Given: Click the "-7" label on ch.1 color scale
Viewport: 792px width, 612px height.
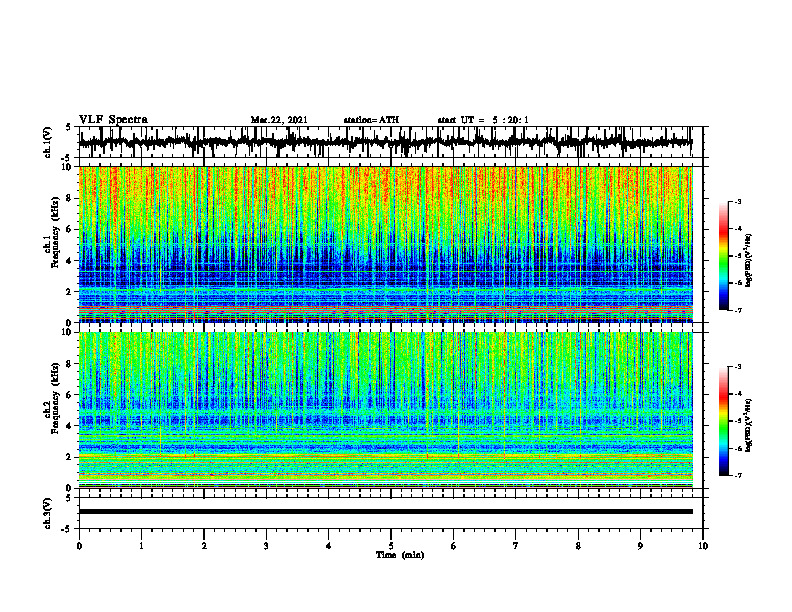Looking at the screenshot, I should pyautogui.click(x=738, y=310).
